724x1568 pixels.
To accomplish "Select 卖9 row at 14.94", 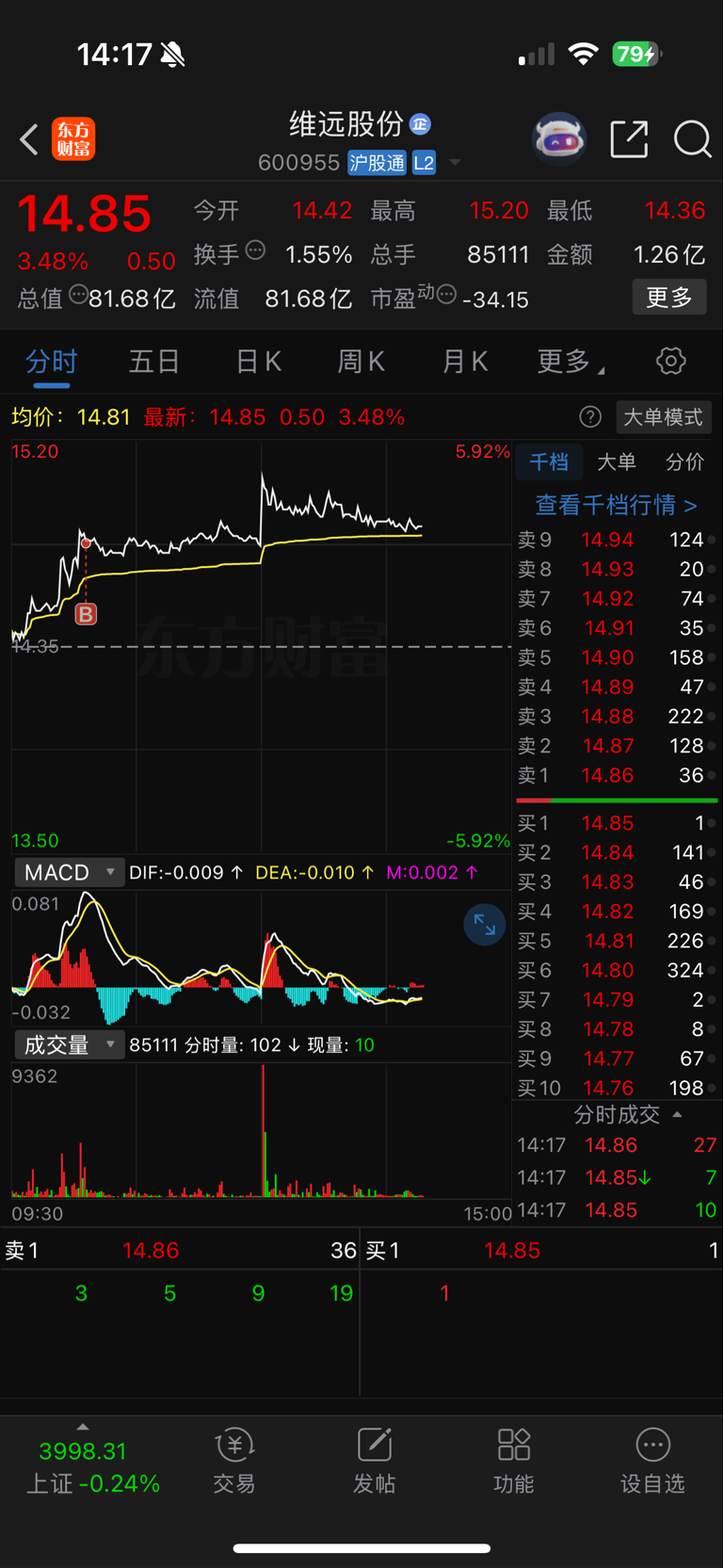I will pos(617,540).
